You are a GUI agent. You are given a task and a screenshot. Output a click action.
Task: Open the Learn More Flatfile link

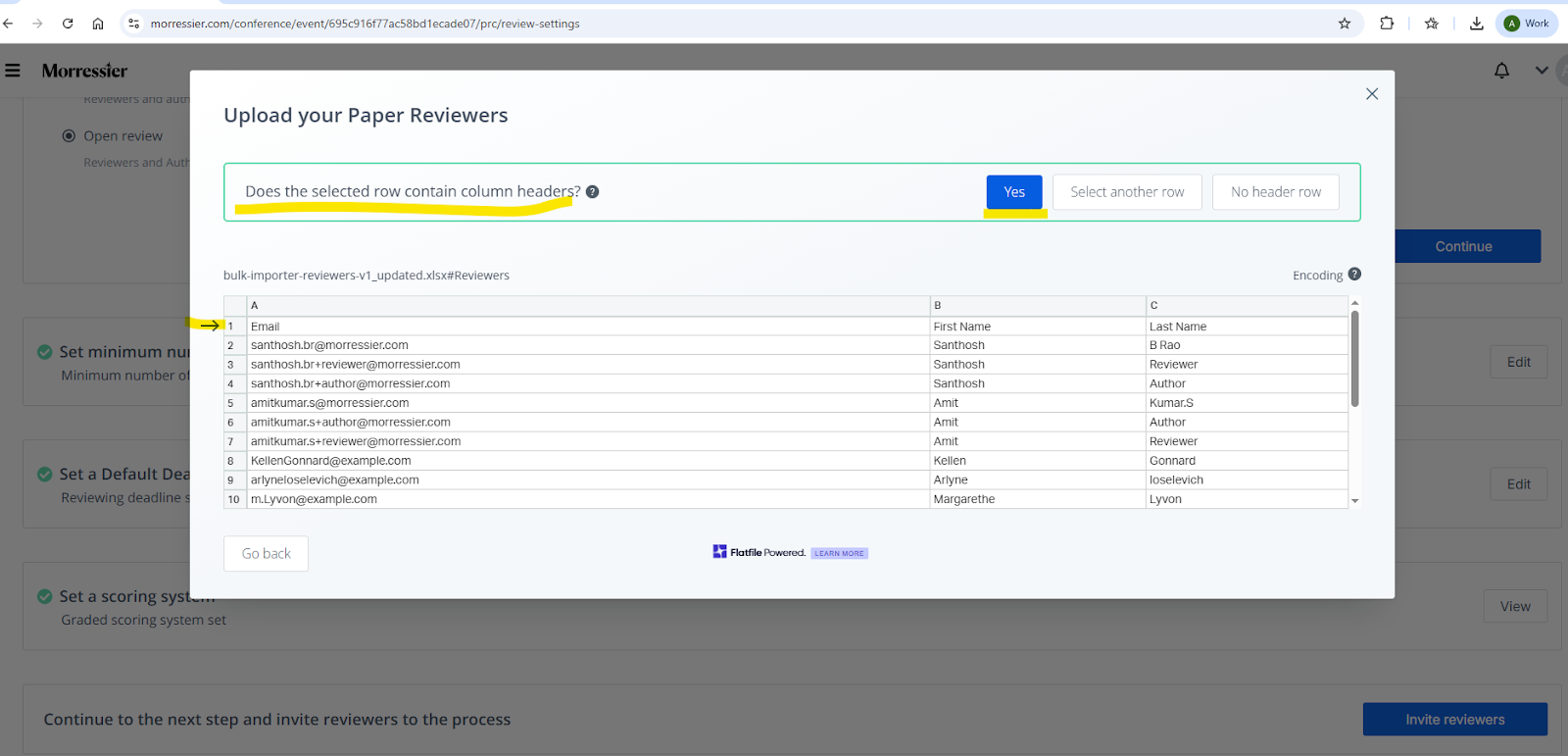pos(839,553)
